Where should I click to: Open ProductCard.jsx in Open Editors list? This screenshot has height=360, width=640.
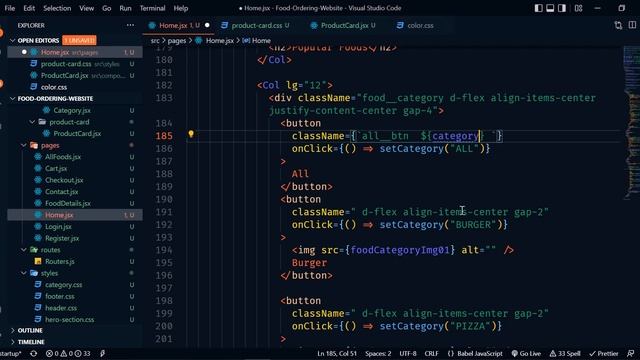[75, 76]
